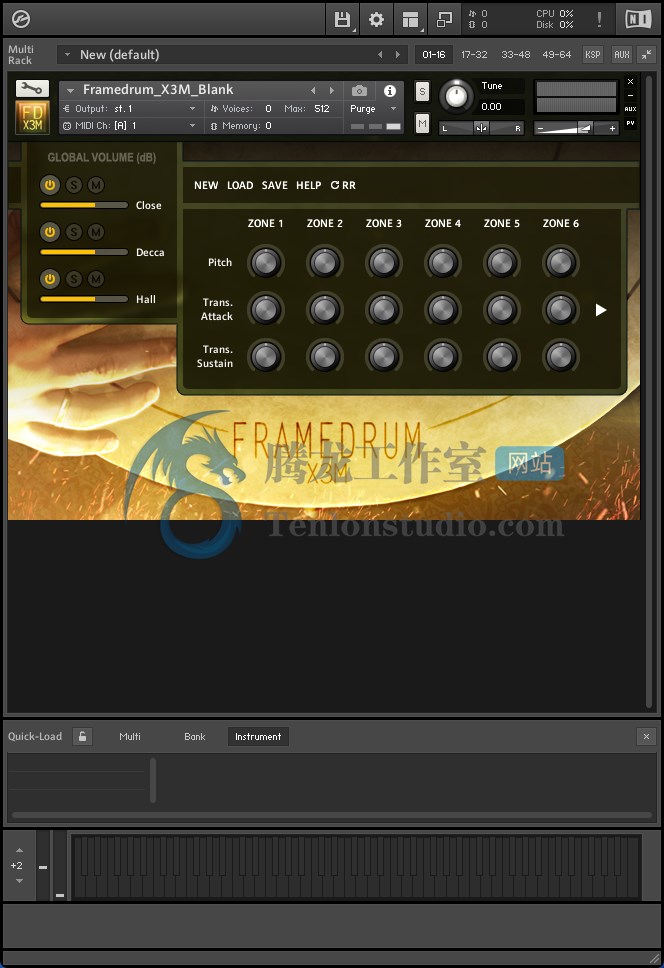Adjust the Hall volume slider
The height and width of the screenshot is (968, 664).
84,299
